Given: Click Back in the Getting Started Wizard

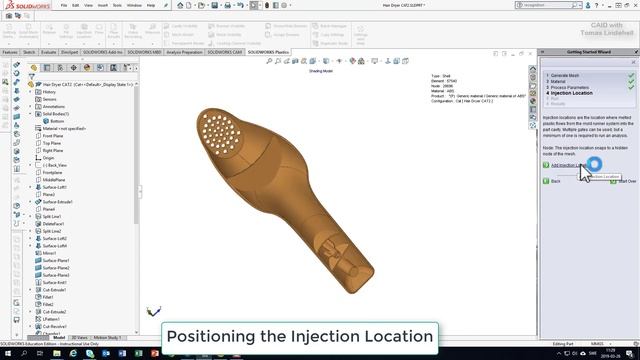Looking at the screenshot, I should pyautogui.click(x=556, y=181).
